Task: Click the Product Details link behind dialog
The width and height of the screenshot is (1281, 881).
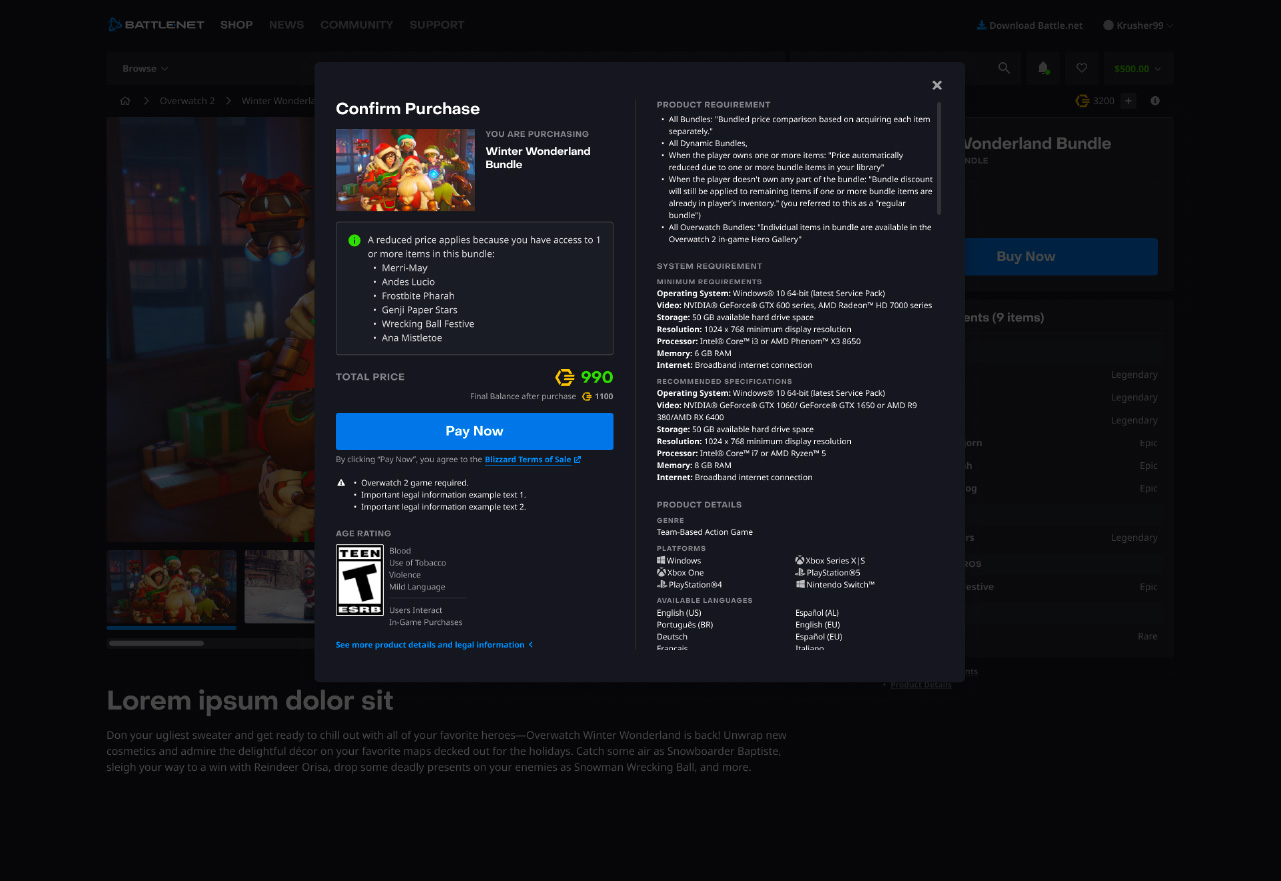Action: [x=921, y=685]
